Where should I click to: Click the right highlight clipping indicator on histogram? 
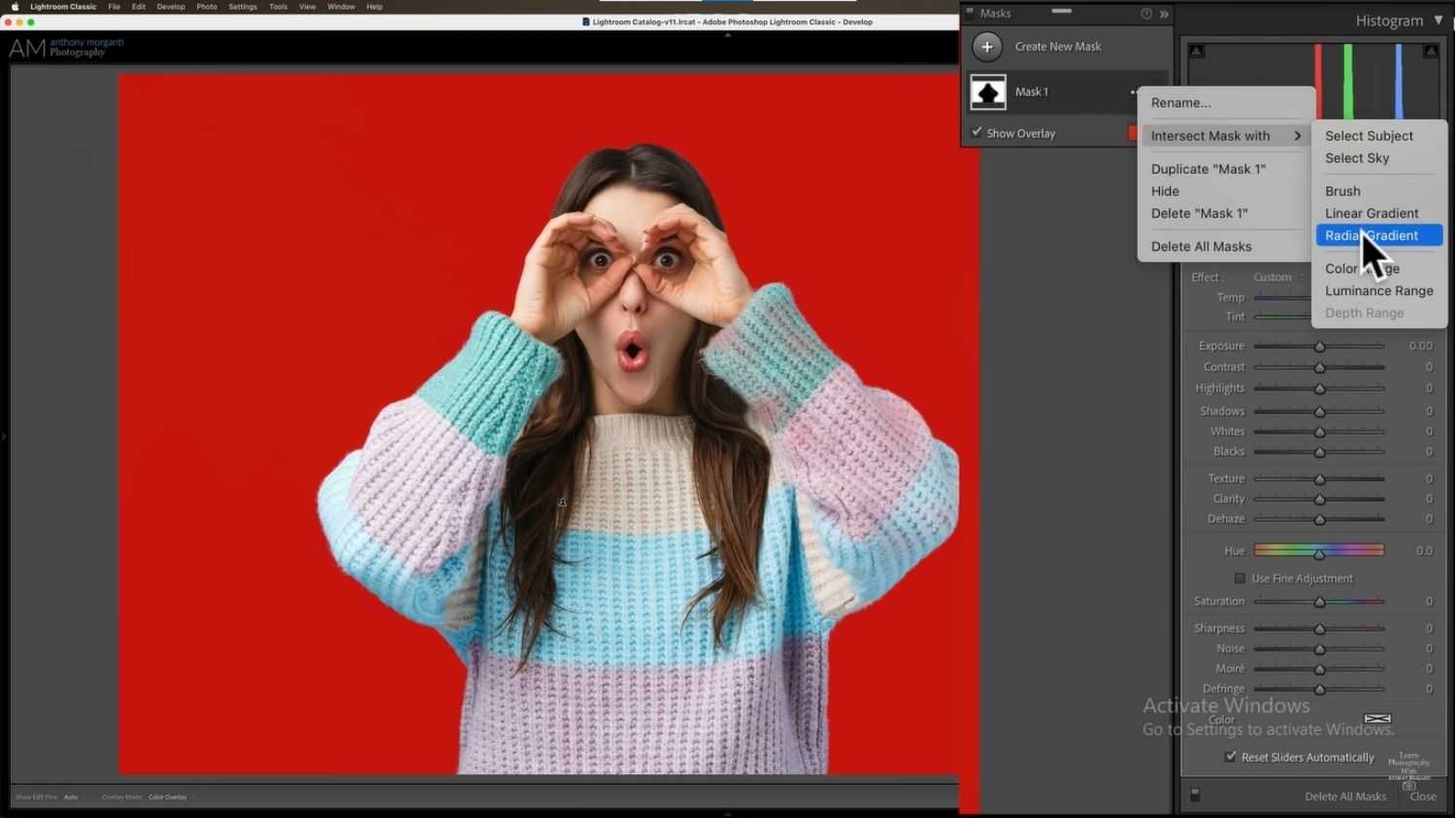coord(1431,49)
